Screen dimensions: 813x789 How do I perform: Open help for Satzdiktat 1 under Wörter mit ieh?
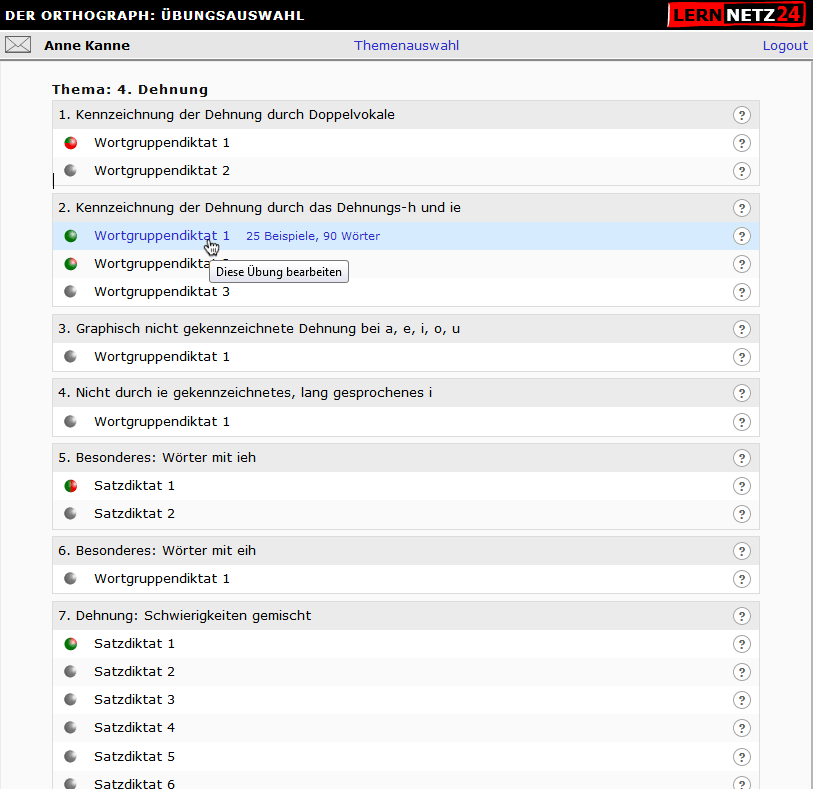pyautogui.click(x=742, y=486)
